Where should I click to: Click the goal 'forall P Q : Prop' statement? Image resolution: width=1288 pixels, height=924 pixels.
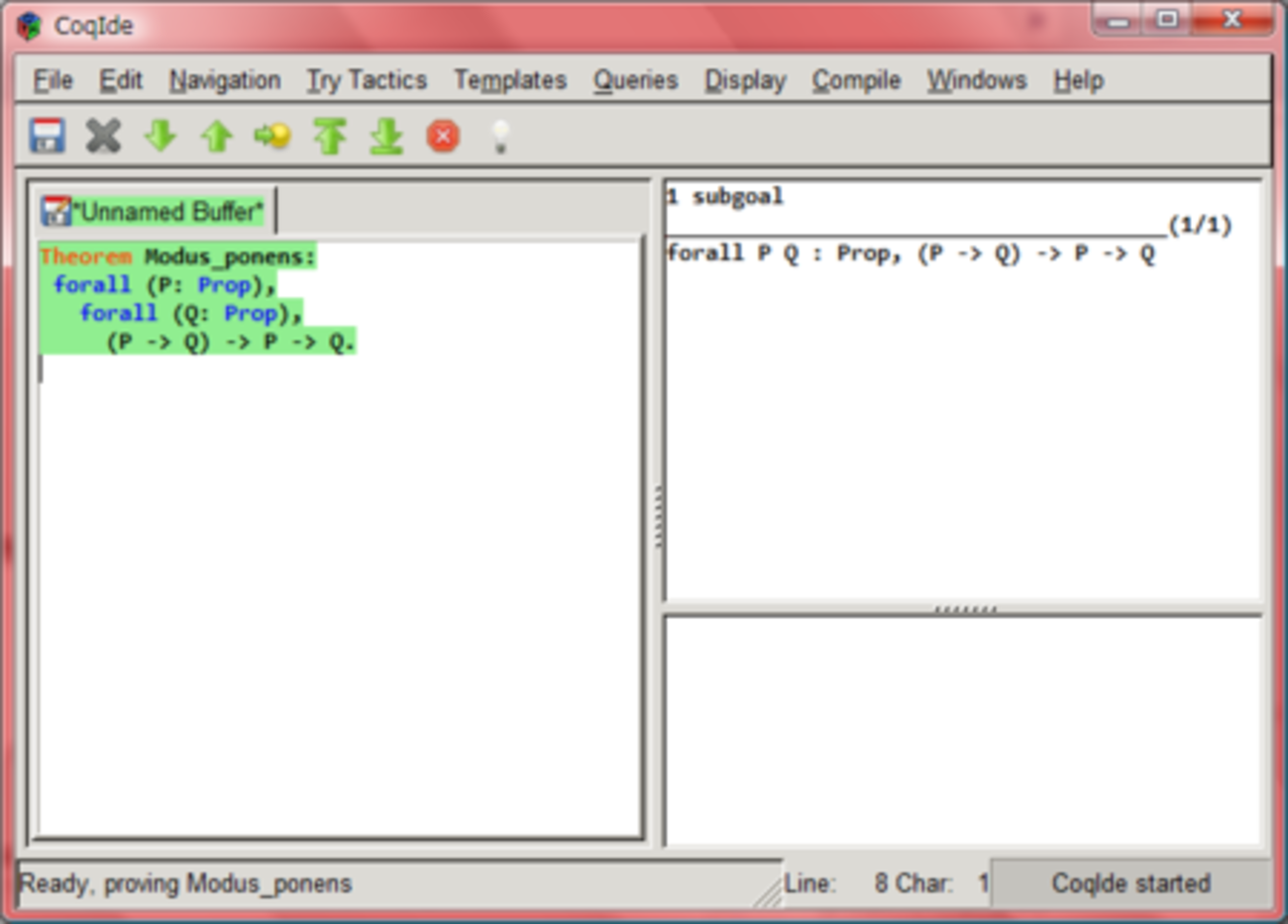[x=912, y=254]
